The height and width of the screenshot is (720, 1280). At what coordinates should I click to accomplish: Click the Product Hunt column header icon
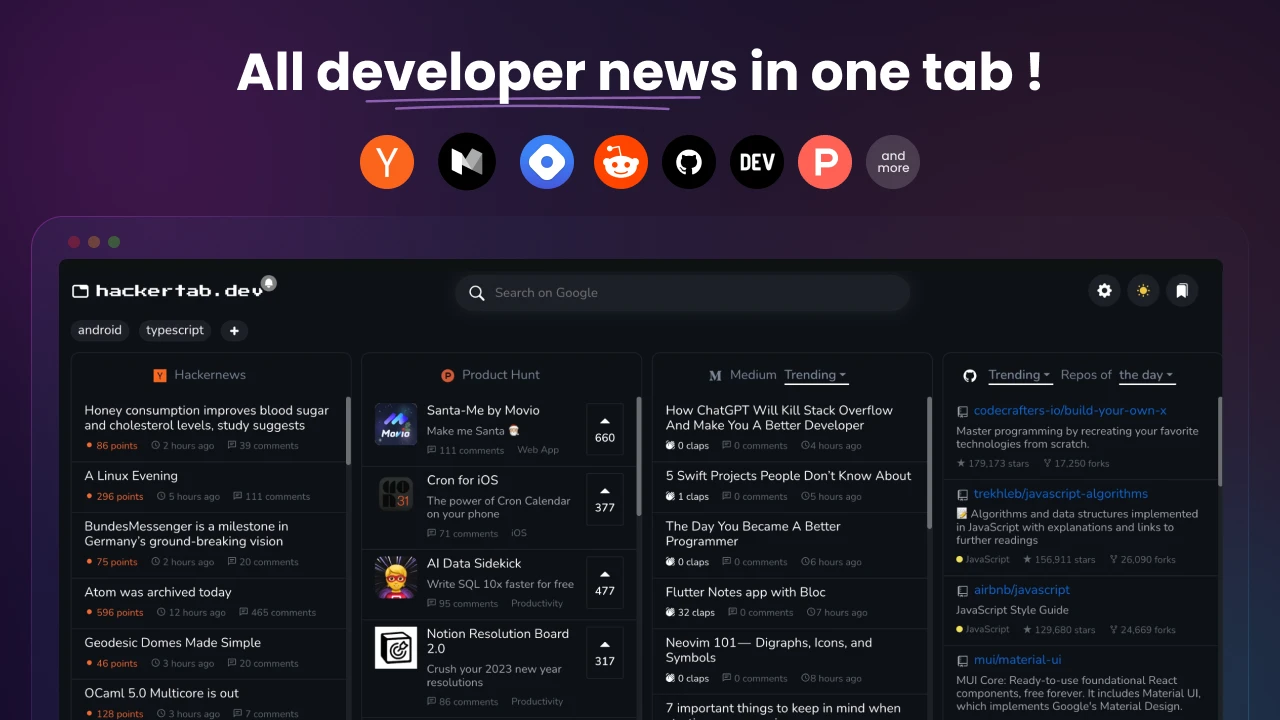[x=448, y=375]
